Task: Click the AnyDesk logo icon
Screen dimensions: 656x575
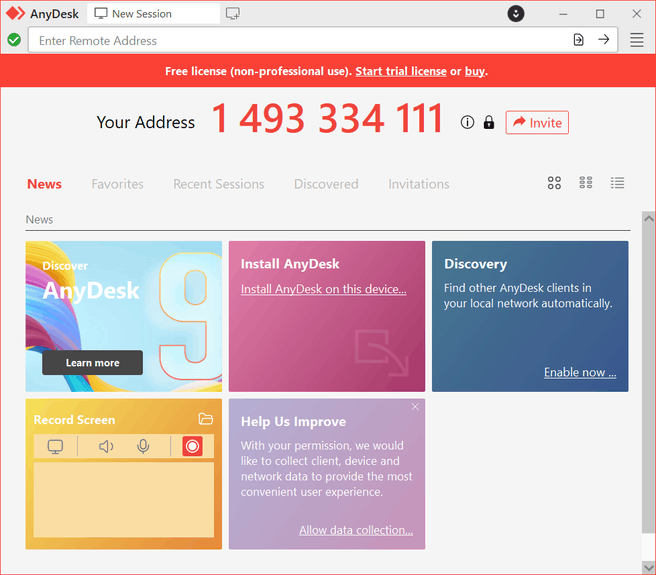Action: click(15, 13)
